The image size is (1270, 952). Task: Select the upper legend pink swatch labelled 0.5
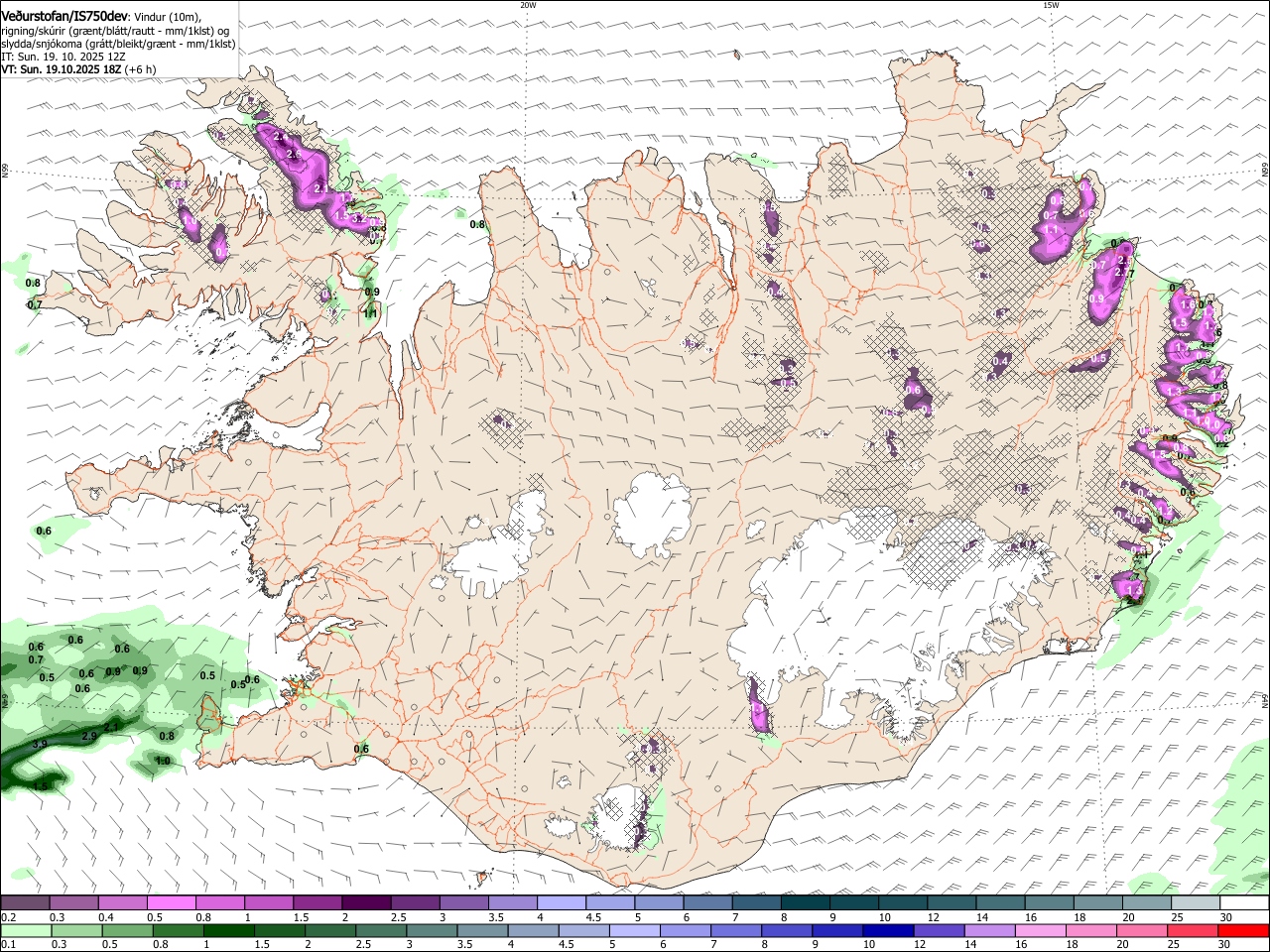point(171,903)
